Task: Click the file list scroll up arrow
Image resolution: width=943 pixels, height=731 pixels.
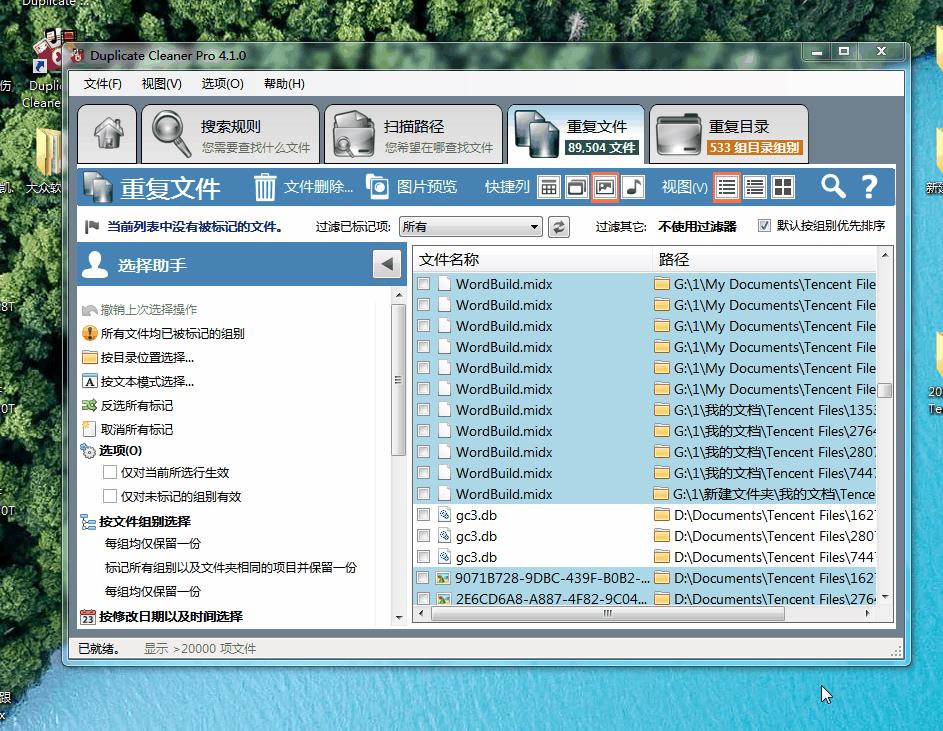Action: (x=885, y=255)
